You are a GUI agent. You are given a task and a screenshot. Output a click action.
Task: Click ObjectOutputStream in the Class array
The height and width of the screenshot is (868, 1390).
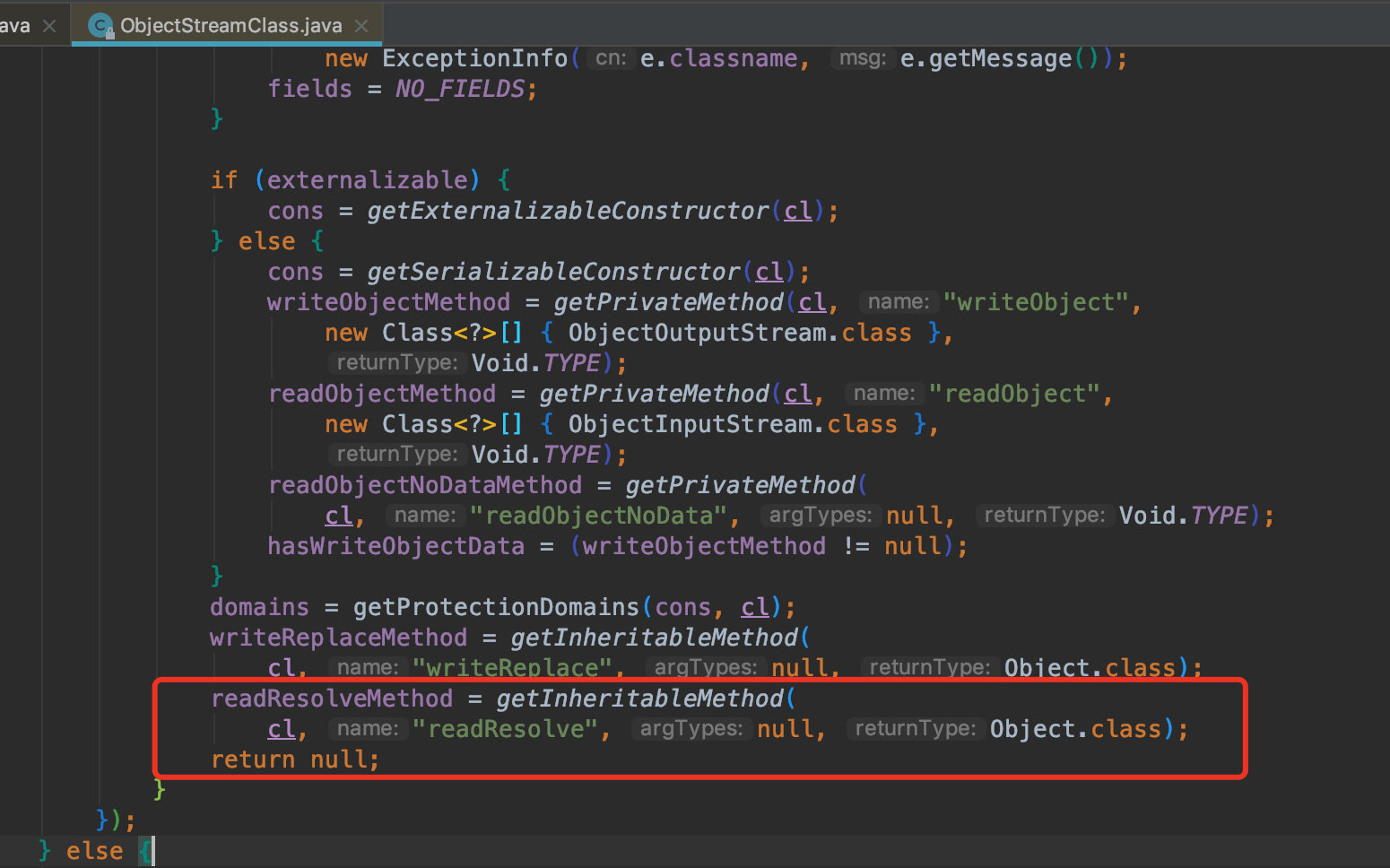[x=697, y=333]
